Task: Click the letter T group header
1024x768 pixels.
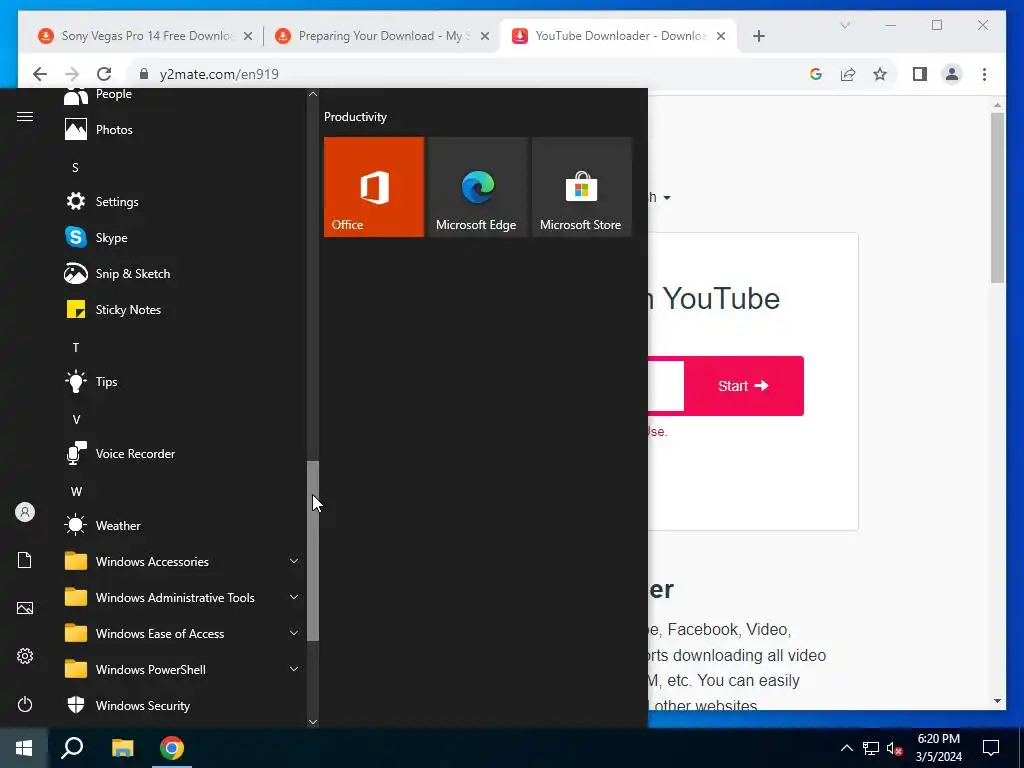Action: click(76, 347)
